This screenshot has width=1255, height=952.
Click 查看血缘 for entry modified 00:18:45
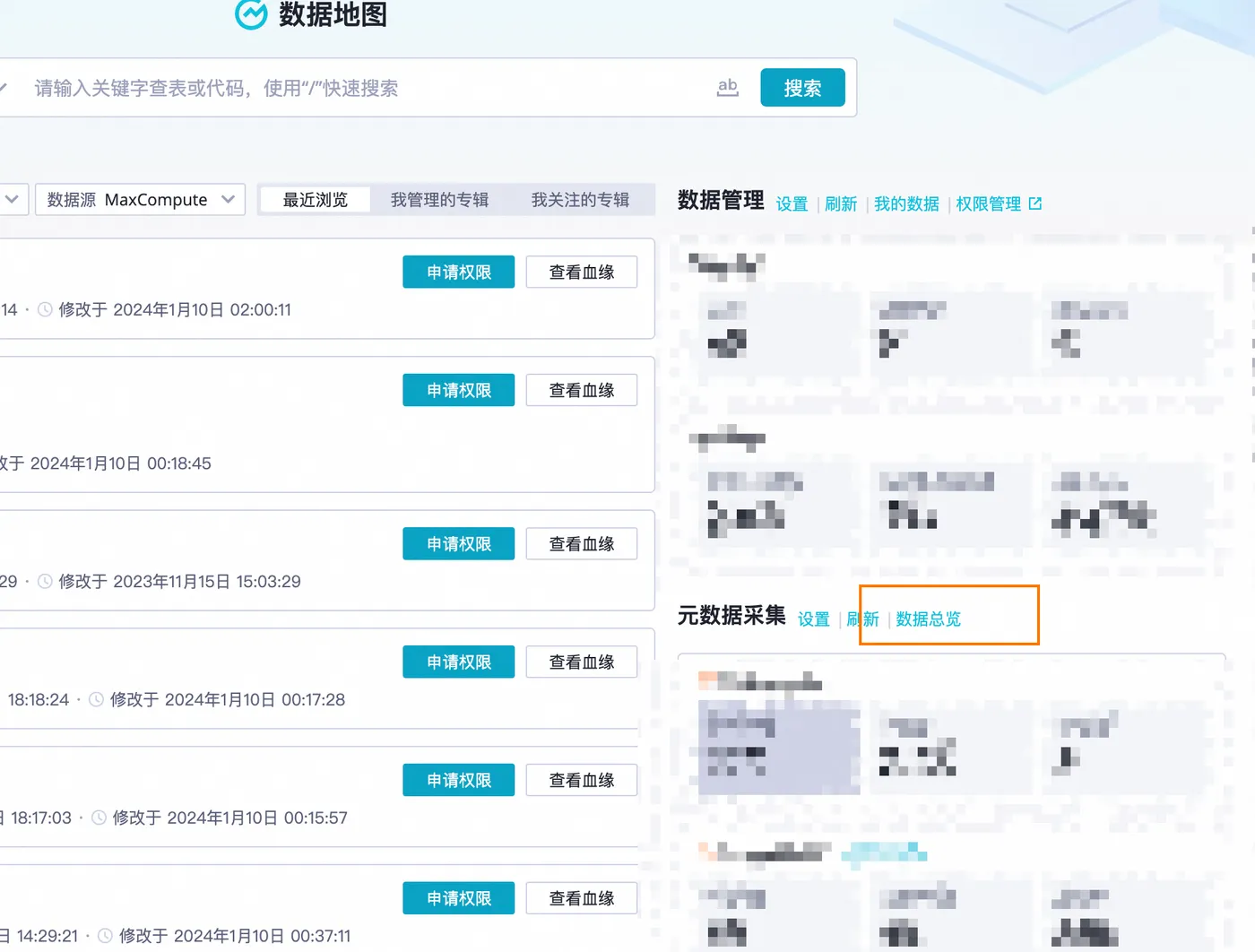tap(582, 390)
